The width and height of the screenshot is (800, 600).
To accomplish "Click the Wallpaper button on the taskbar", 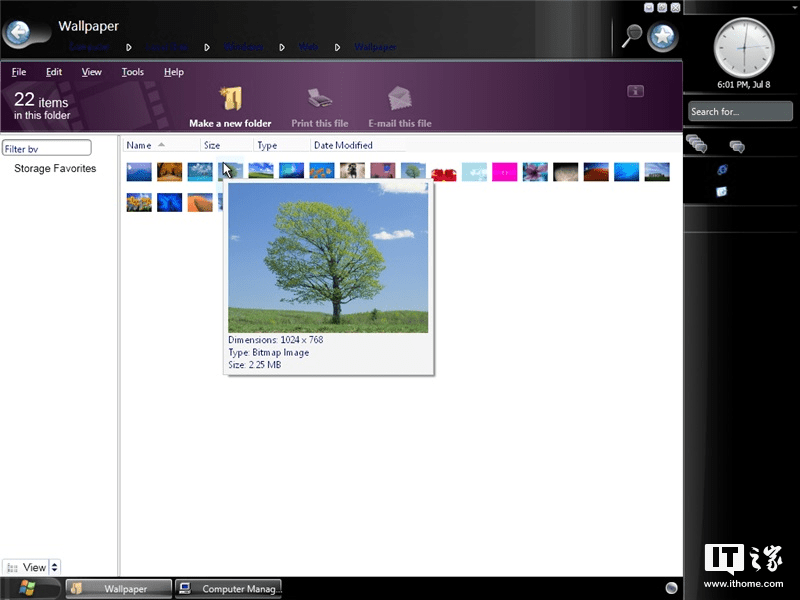I will pyautogui.click(x=119, y=588).
